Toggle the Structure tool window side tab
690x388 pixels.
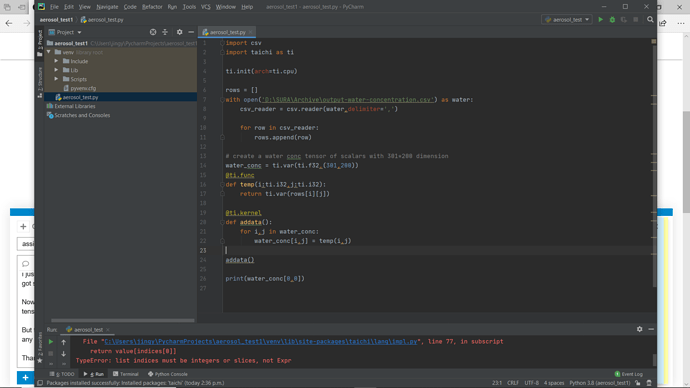pyautogui.click(x=40, y=82)
